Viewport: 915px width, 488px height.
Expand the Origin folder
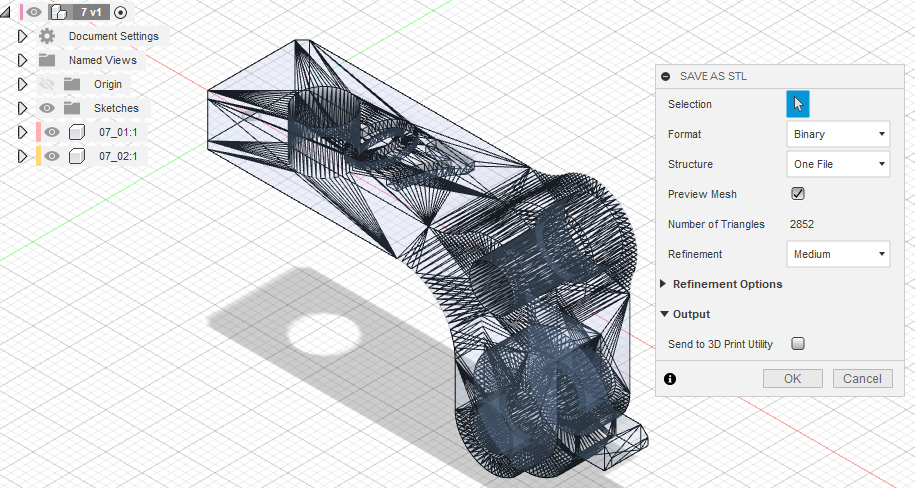tap(22, 84)
